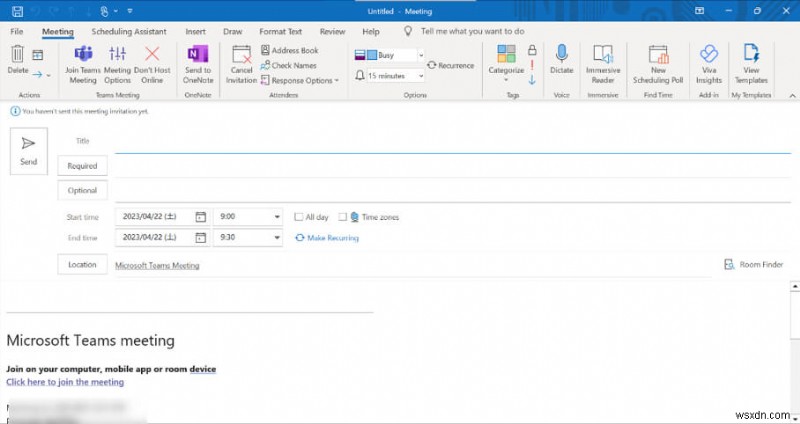This screenshot has height=424, width=800.
Task: Click the Location button
Action: coord(82,264)
